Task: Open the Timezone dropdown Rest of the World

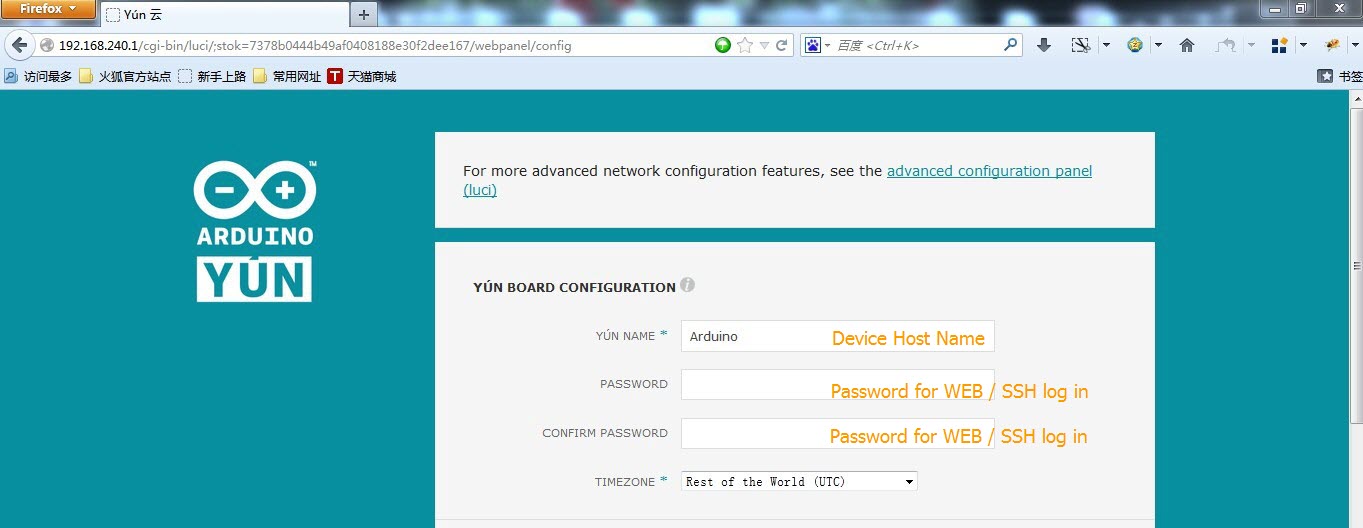Action: pos(799,481)
